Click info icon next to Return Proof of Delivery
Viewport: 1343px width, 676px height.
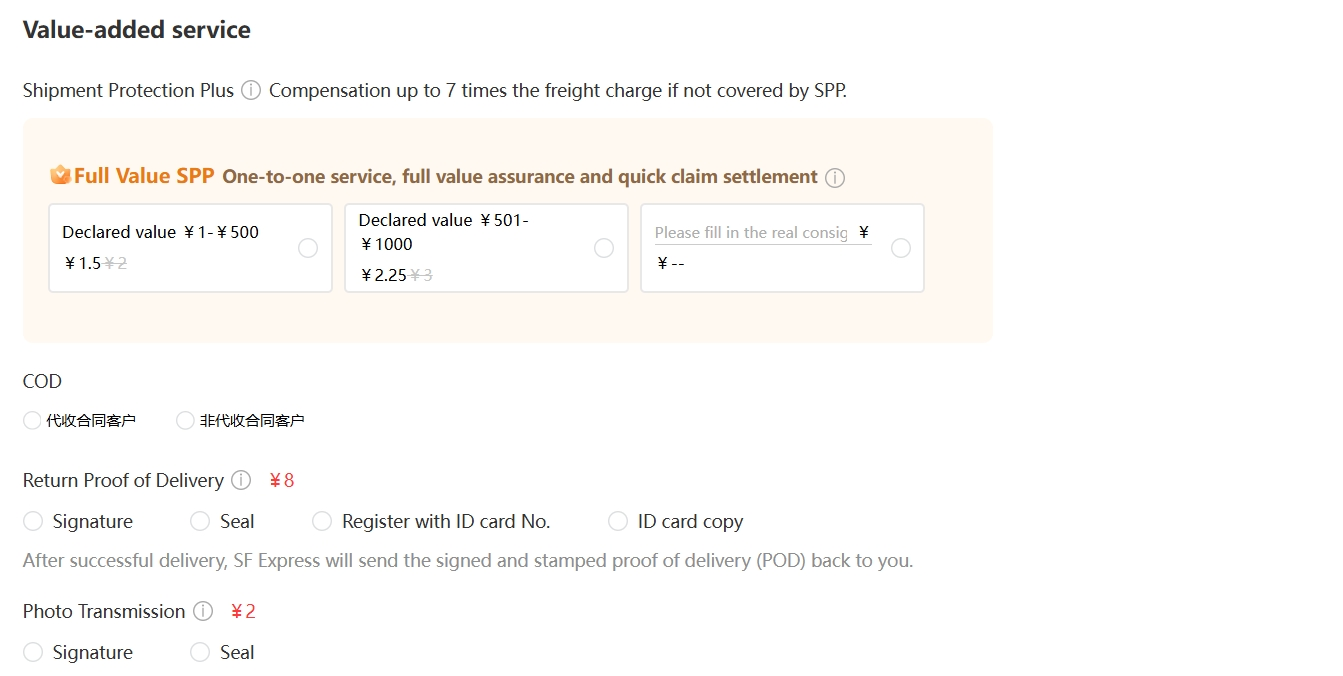point(241,481)
